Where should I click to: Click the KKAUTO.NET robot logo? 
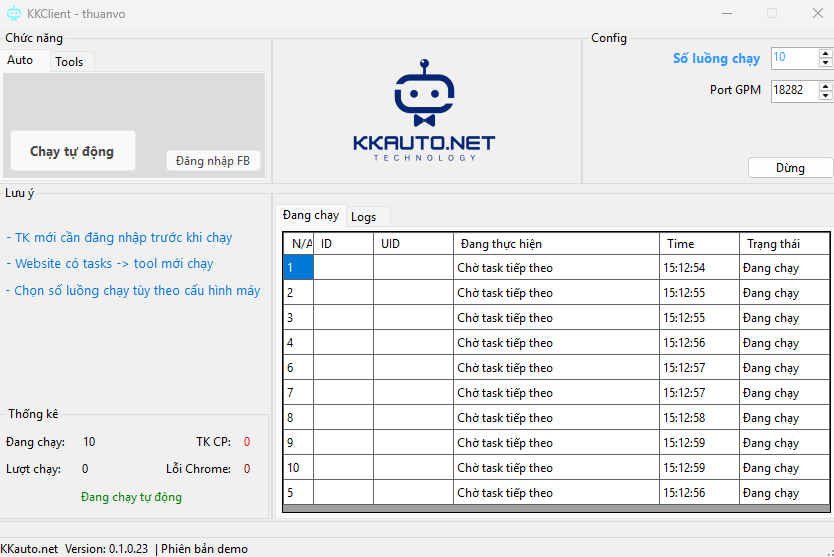coord(424,110)
